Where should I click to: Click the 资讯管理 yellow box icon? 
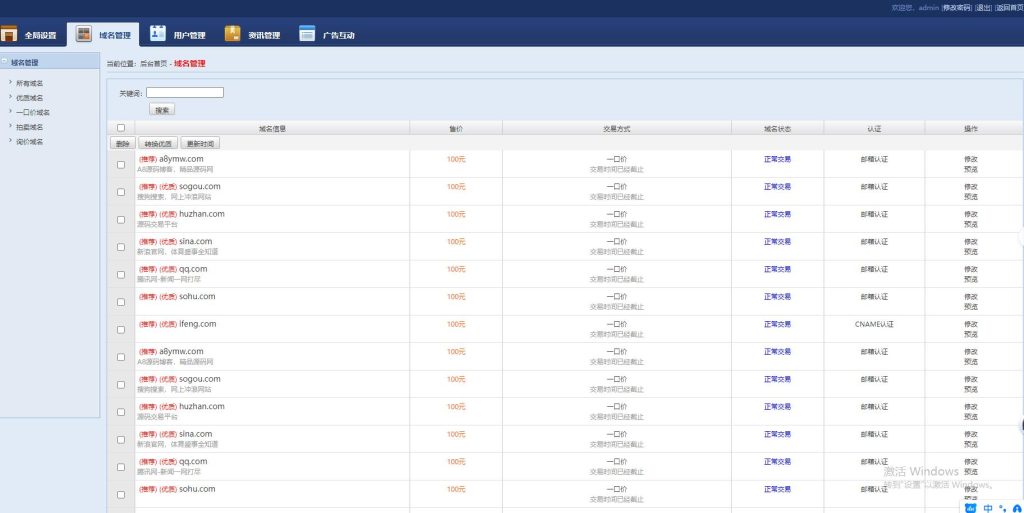[232, 33]
